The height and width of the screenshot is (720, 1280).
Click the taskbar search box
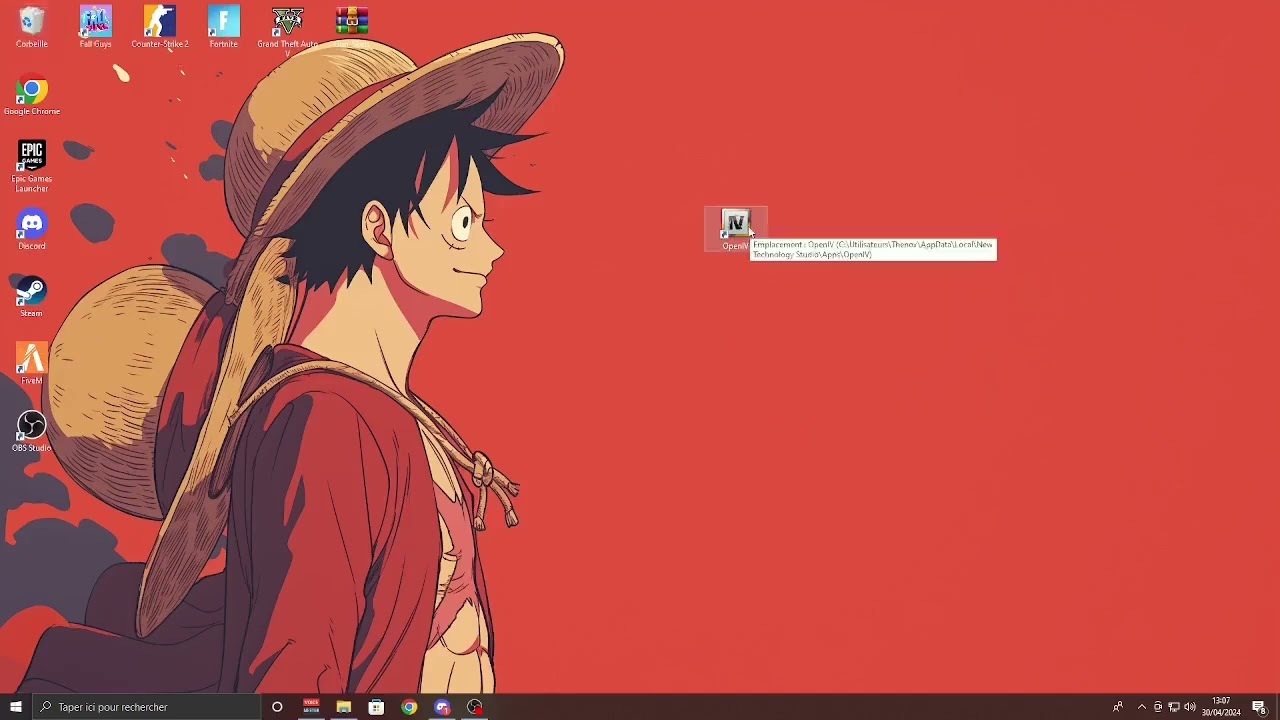146,707
